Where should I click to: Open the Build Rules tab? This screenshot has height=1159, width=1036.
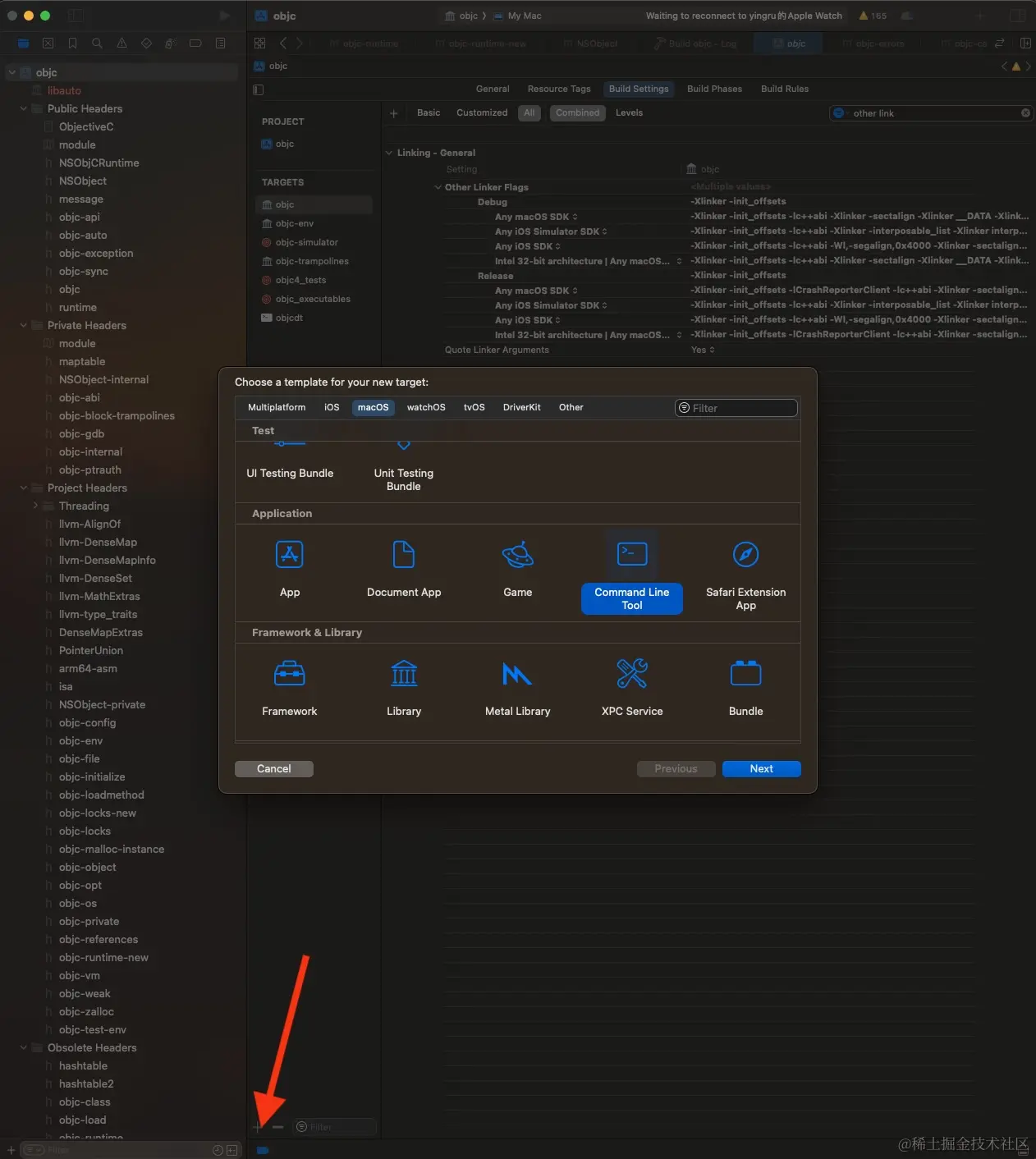click(785, 89)
